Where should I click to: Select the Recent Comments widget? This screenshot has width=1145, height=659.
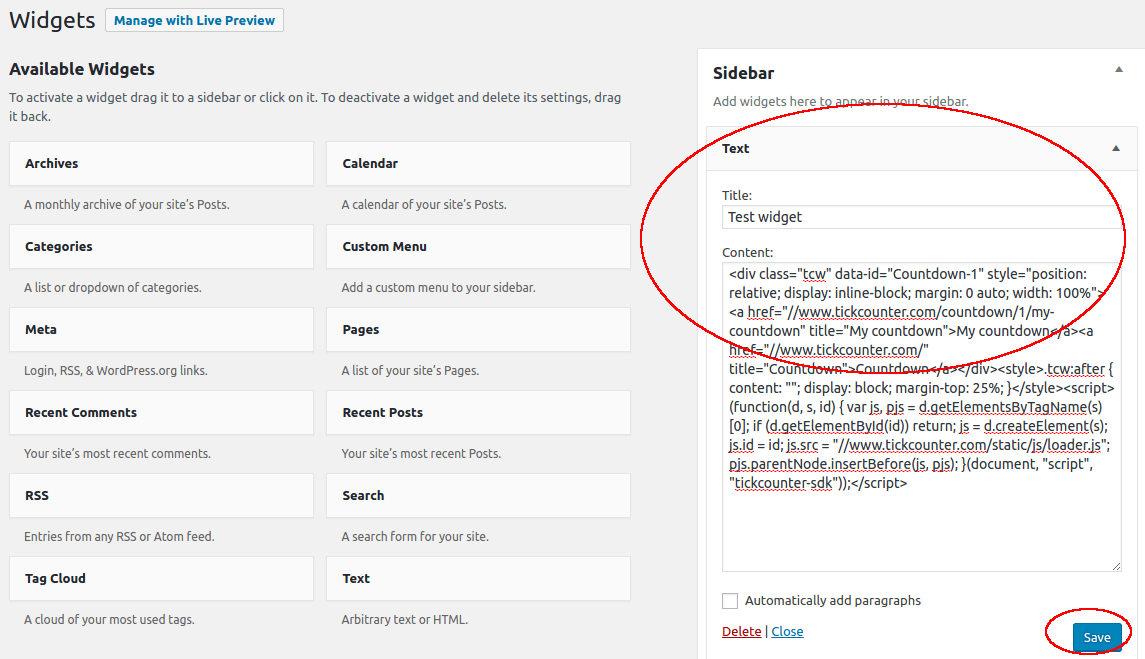tap(161, 413)
